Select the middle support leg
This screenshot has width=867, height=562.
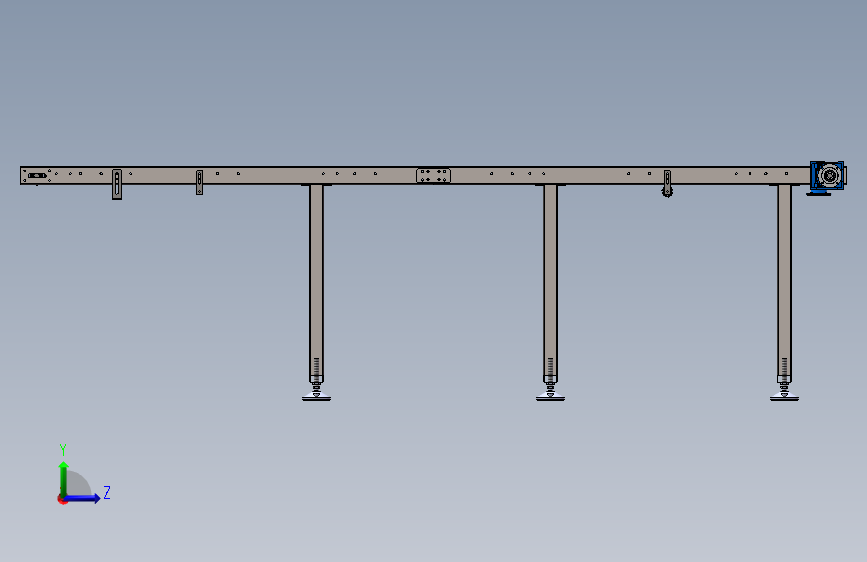pyautogui.click(x=550, y=283)
